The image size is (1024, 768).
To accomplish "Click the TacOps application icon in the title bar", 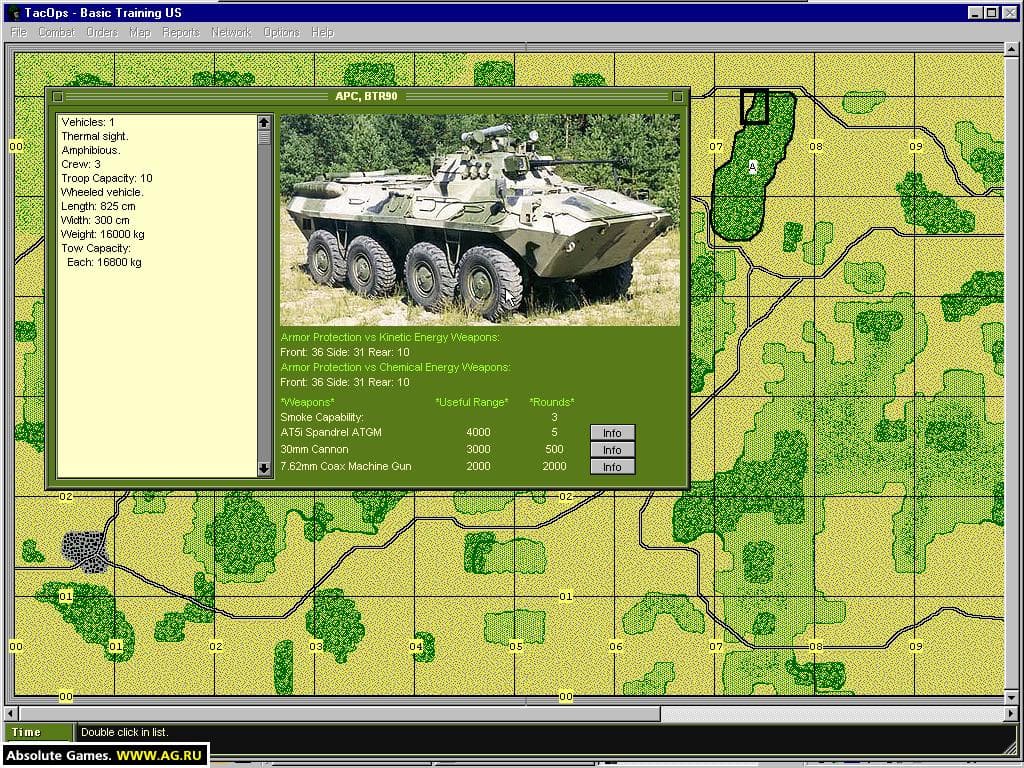I will [11, 12].
